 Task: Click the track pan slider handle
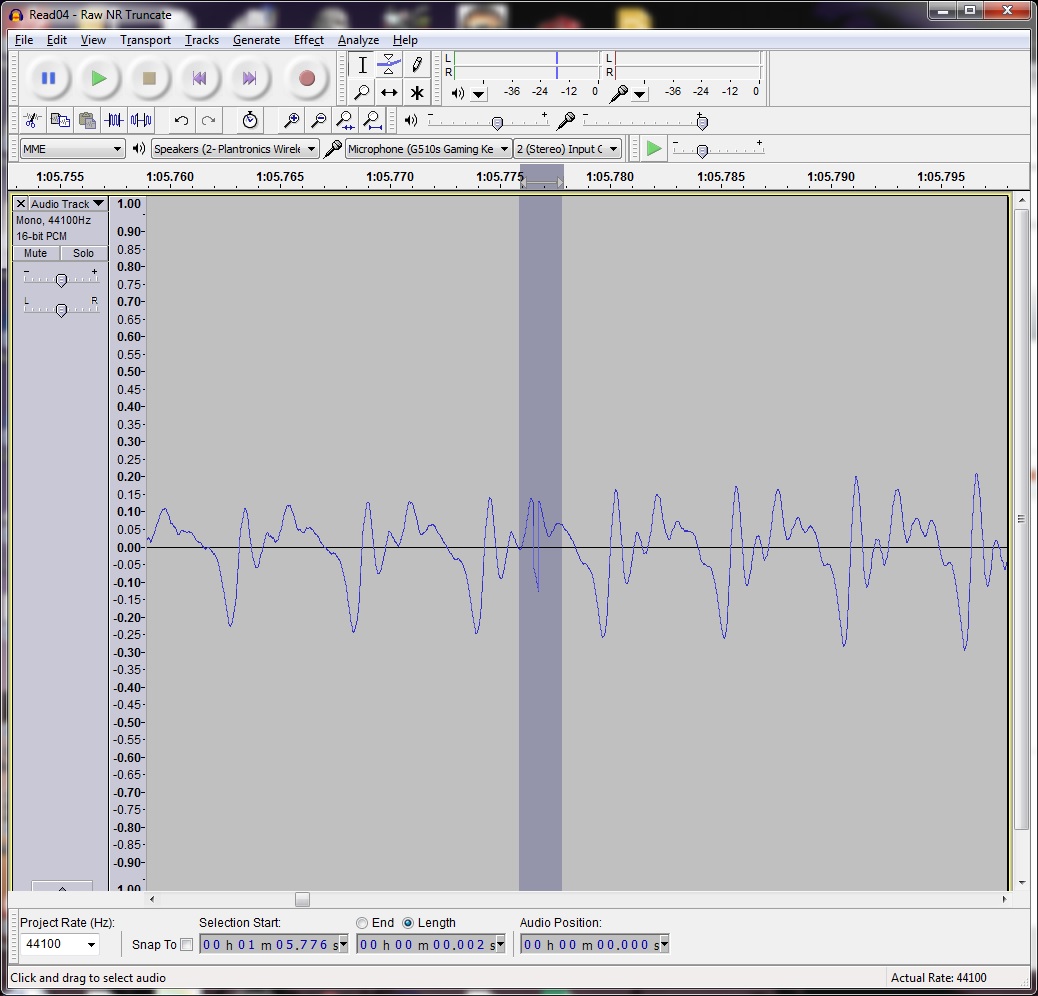click(61, 310)
